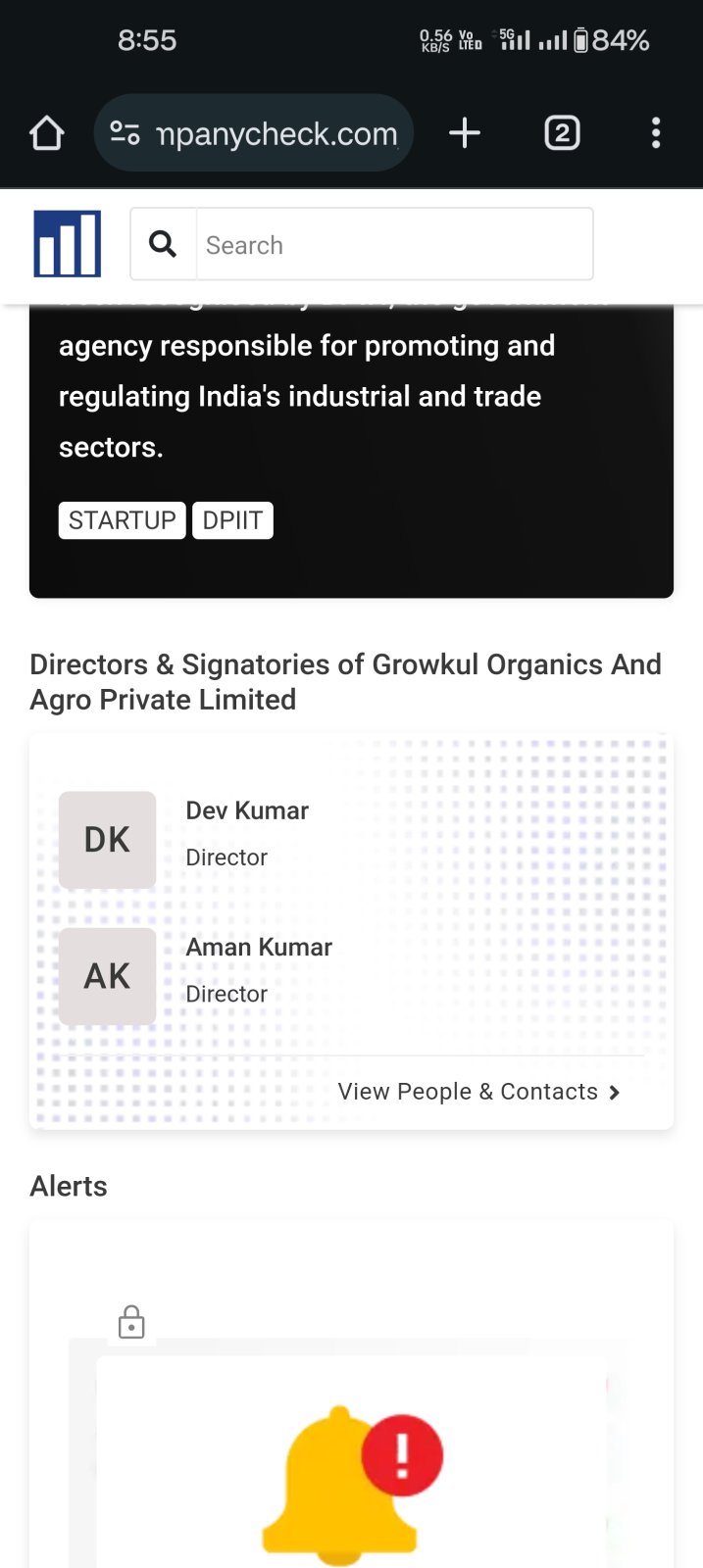The image size is (703, 1568).
Task: Tap the chevron beside View People & Contacts
Action: coord(615,1093)
